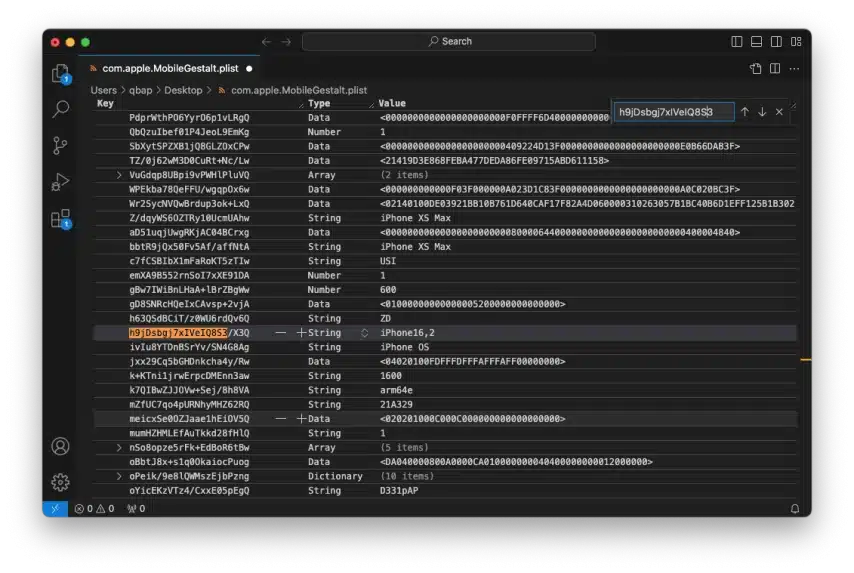Select the mumHZHMLEfAuTkkd28fHlQ key cell
854x573 pixels.
(189, 433)
